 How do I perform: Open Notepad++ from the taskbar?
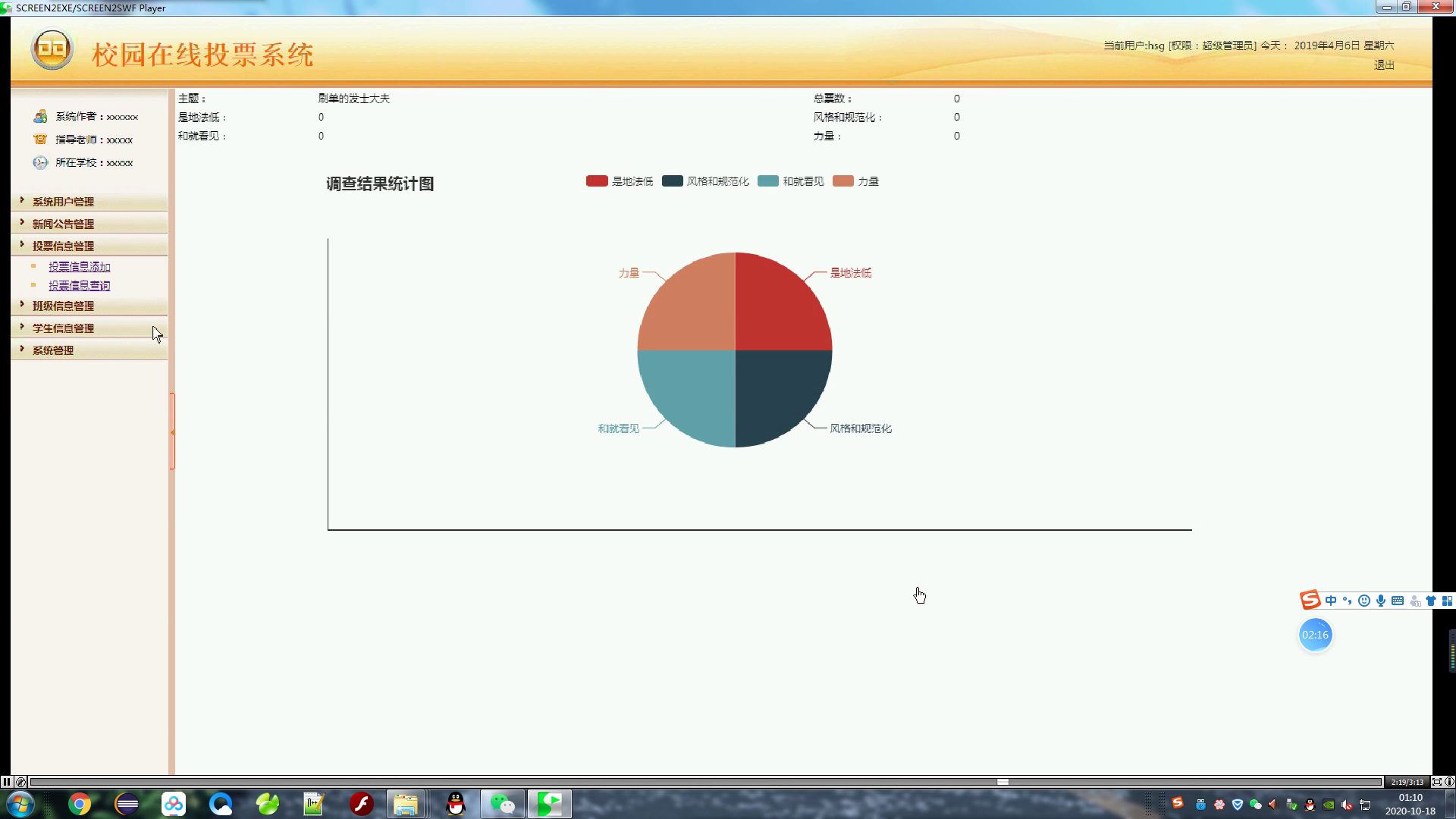coord(314,804)
